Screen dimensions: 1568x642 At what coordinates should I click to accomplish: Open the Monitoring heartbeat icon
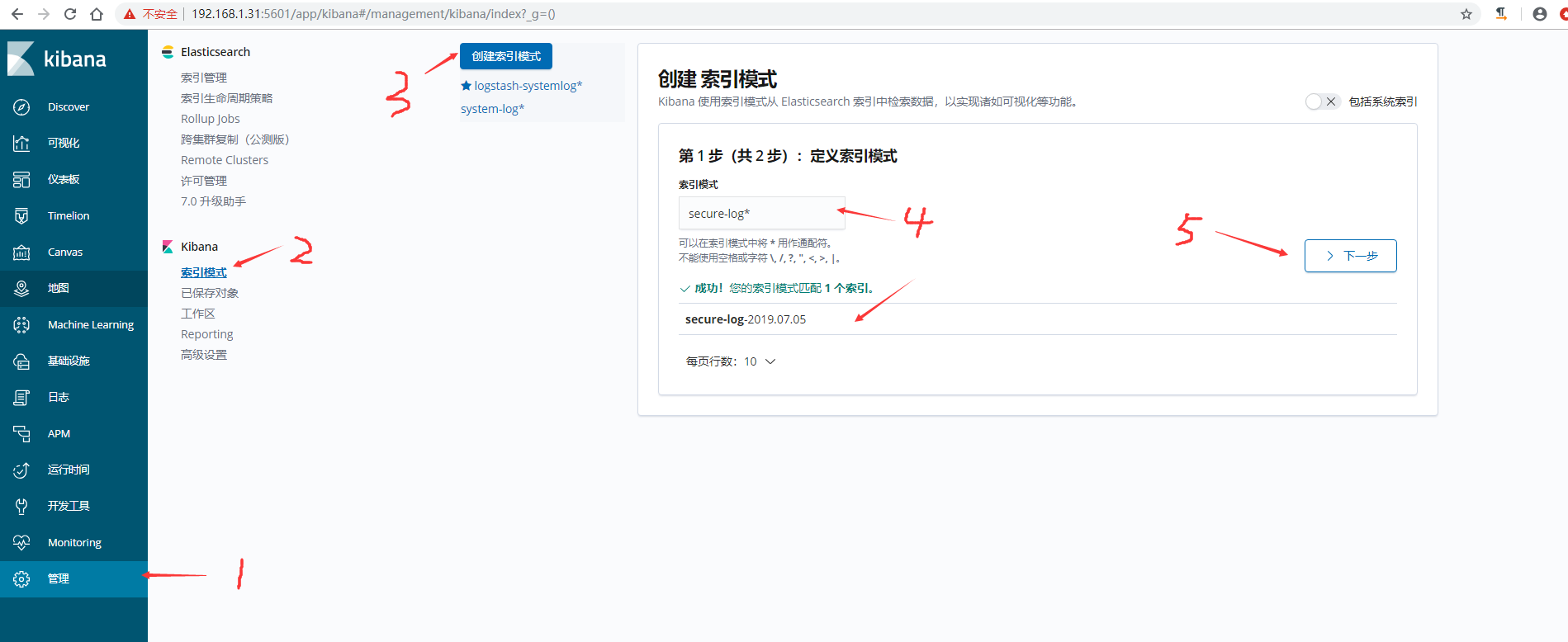pyautogui.click(x=21, y=543)
